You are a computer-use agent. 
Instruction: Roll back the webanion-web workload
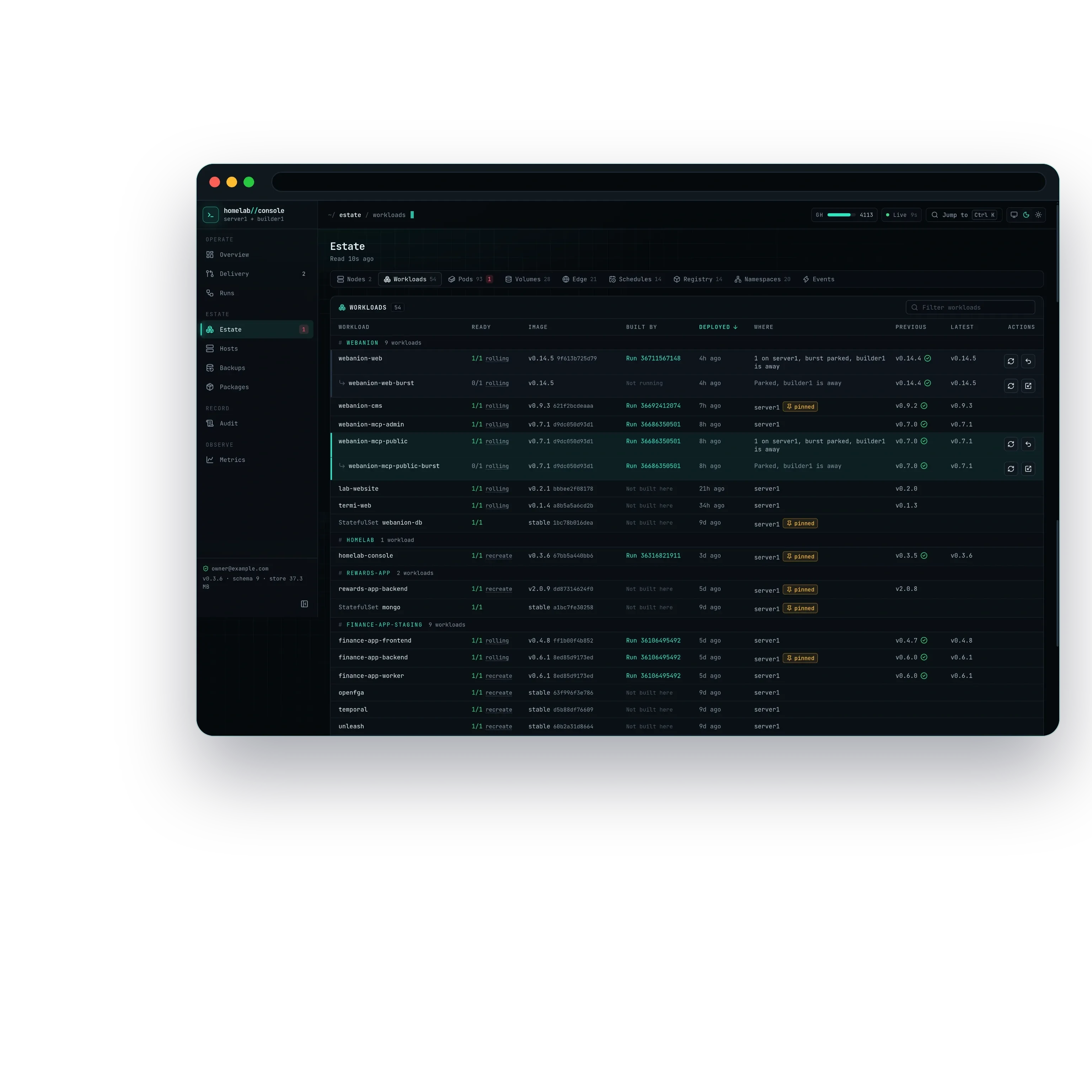click(x=1028, y=361)
